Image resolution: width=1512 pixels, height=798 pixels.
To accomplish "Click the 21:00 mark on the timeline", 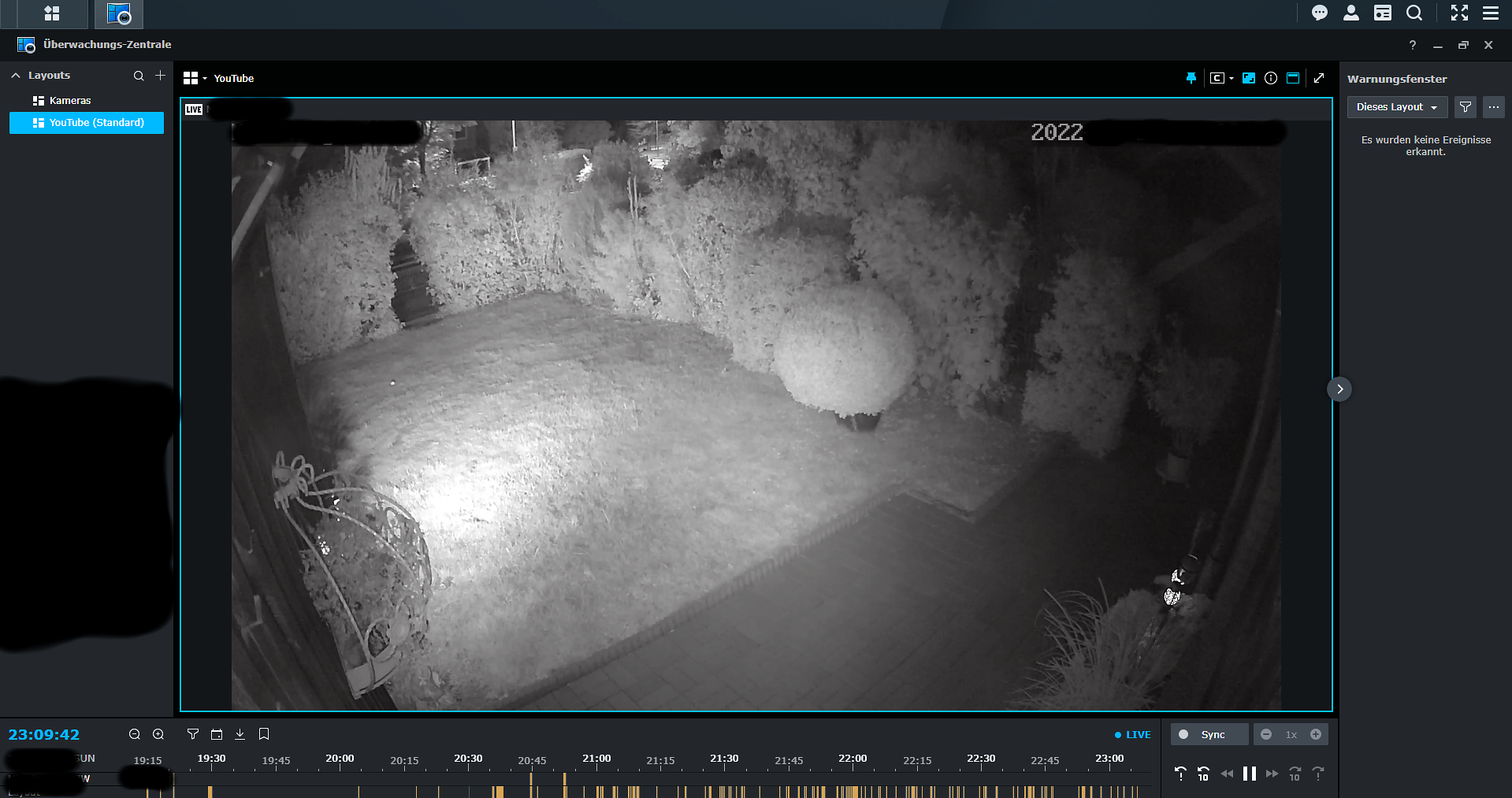I will tap(596, 760).
